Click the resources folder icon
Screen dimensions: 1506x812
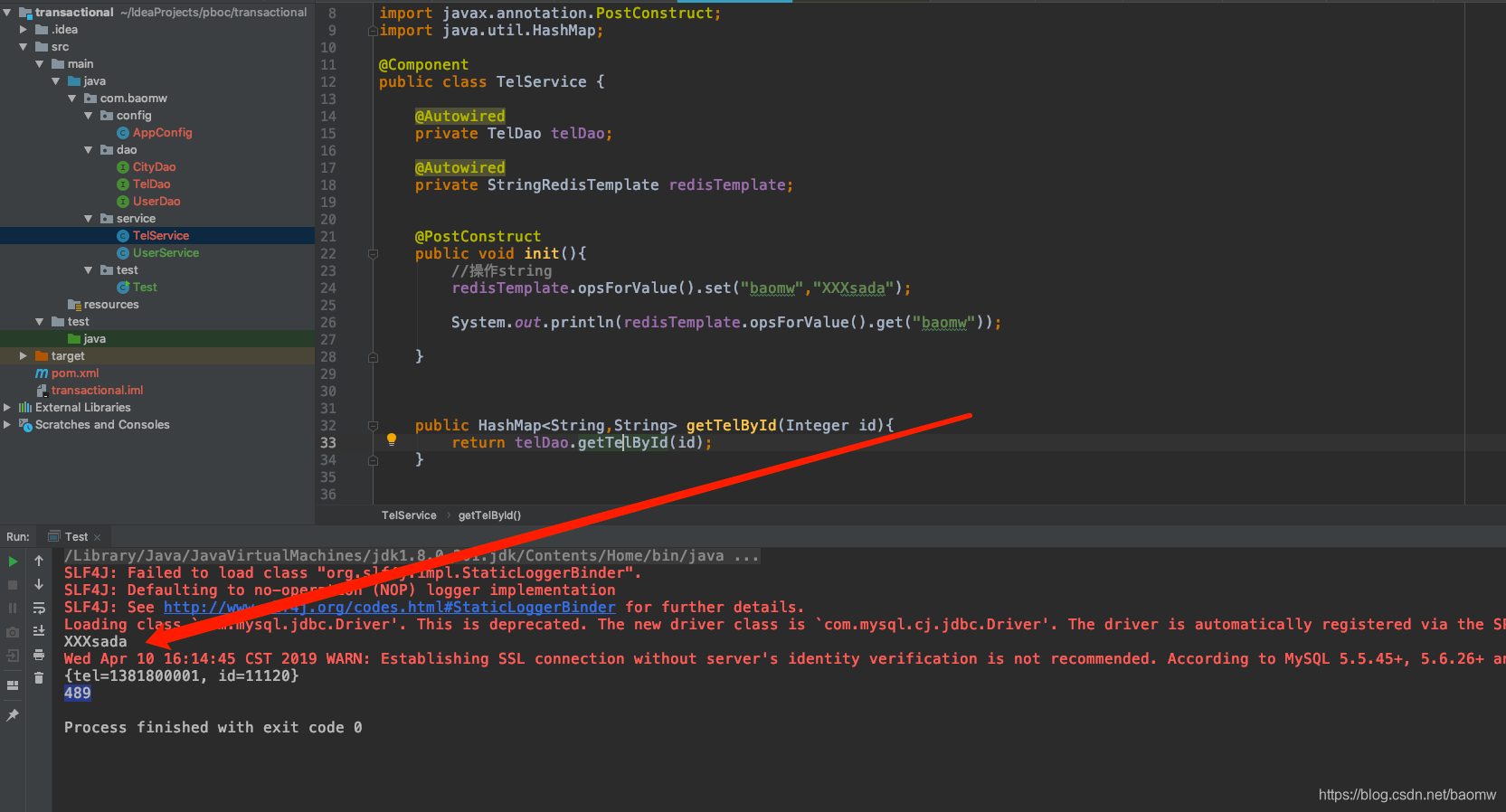click(x=74, y=305)
